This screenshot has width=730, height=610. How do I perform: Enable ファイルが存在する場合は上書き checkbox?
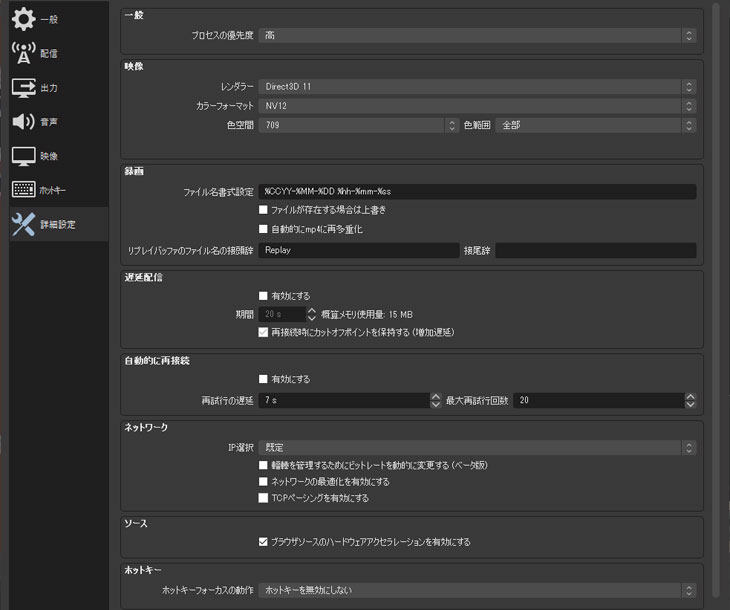pos(263,210)
